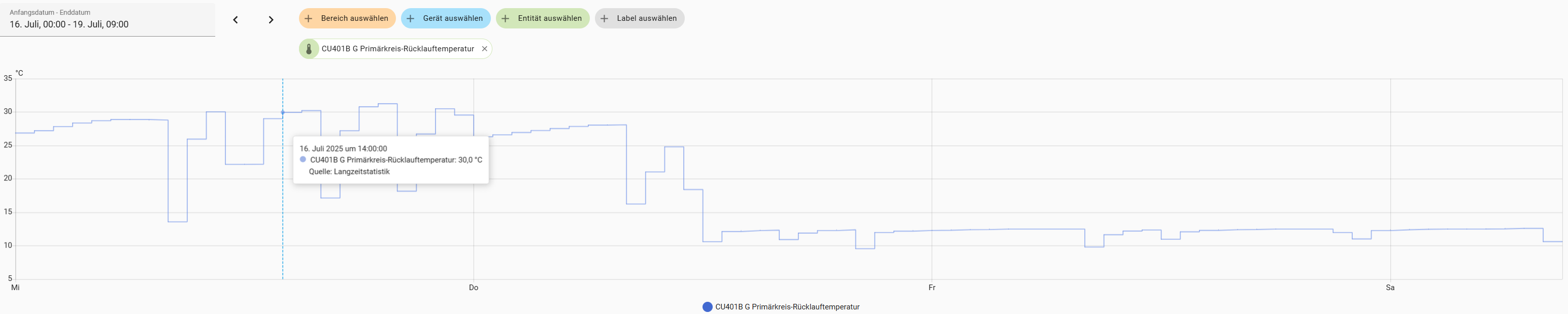Click the 35 value on temperature axis

coord(8,78)
